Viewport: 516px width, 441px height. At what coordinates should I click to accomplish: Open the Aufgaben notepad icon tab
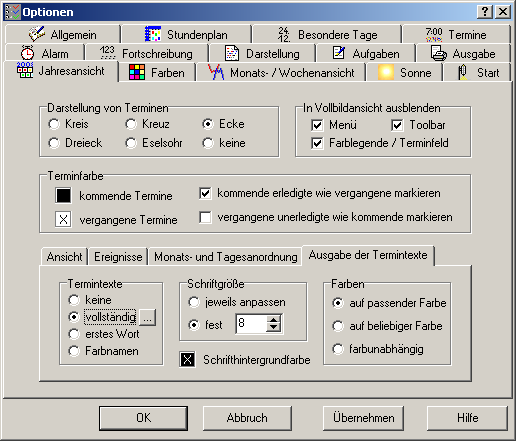(x=339, y=53)
